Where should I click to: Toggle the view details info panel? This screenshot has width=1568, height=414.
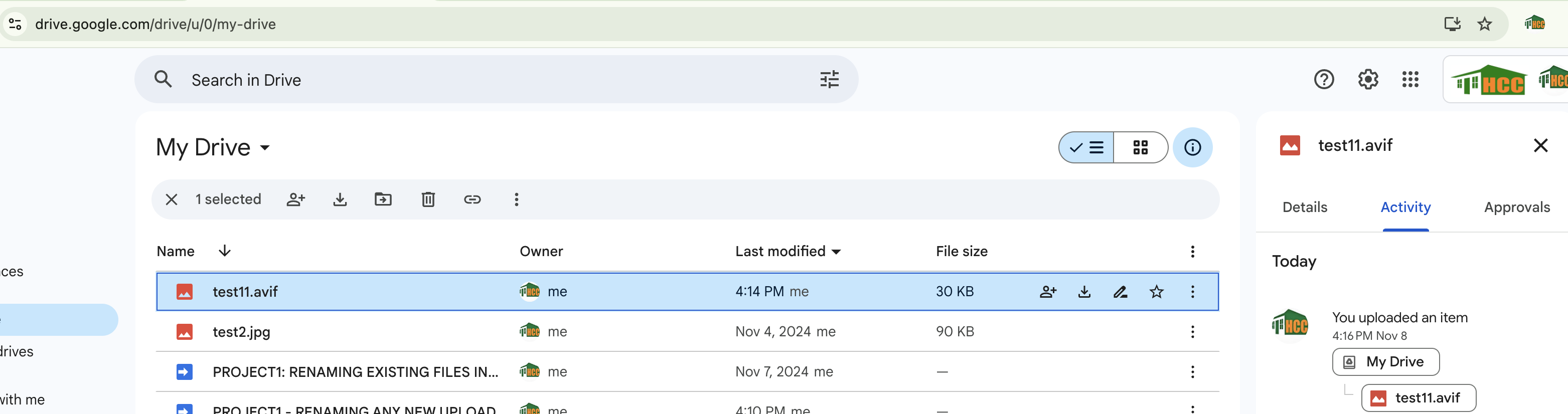(1192, 148)
